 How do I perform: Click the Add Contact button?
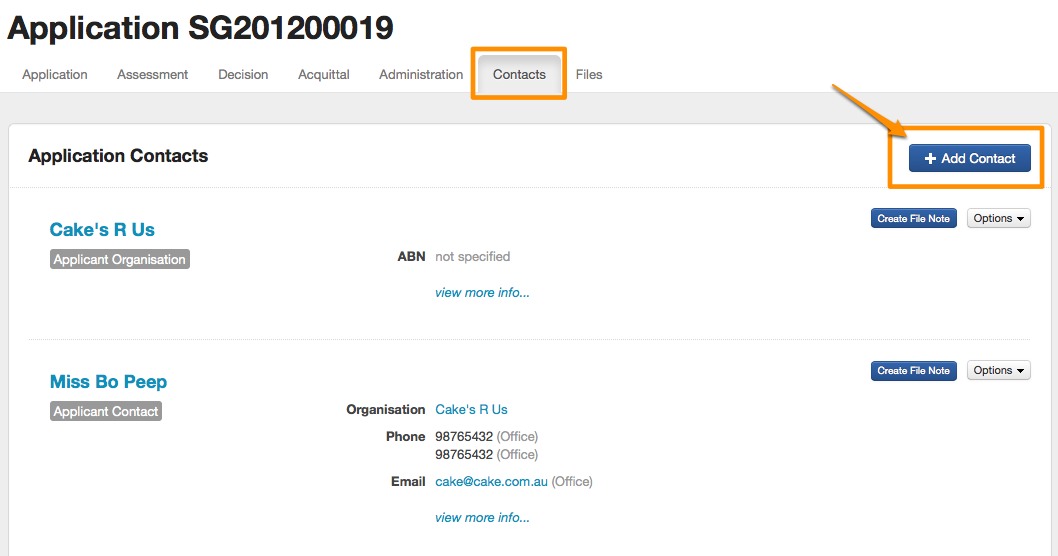point(969,158)
